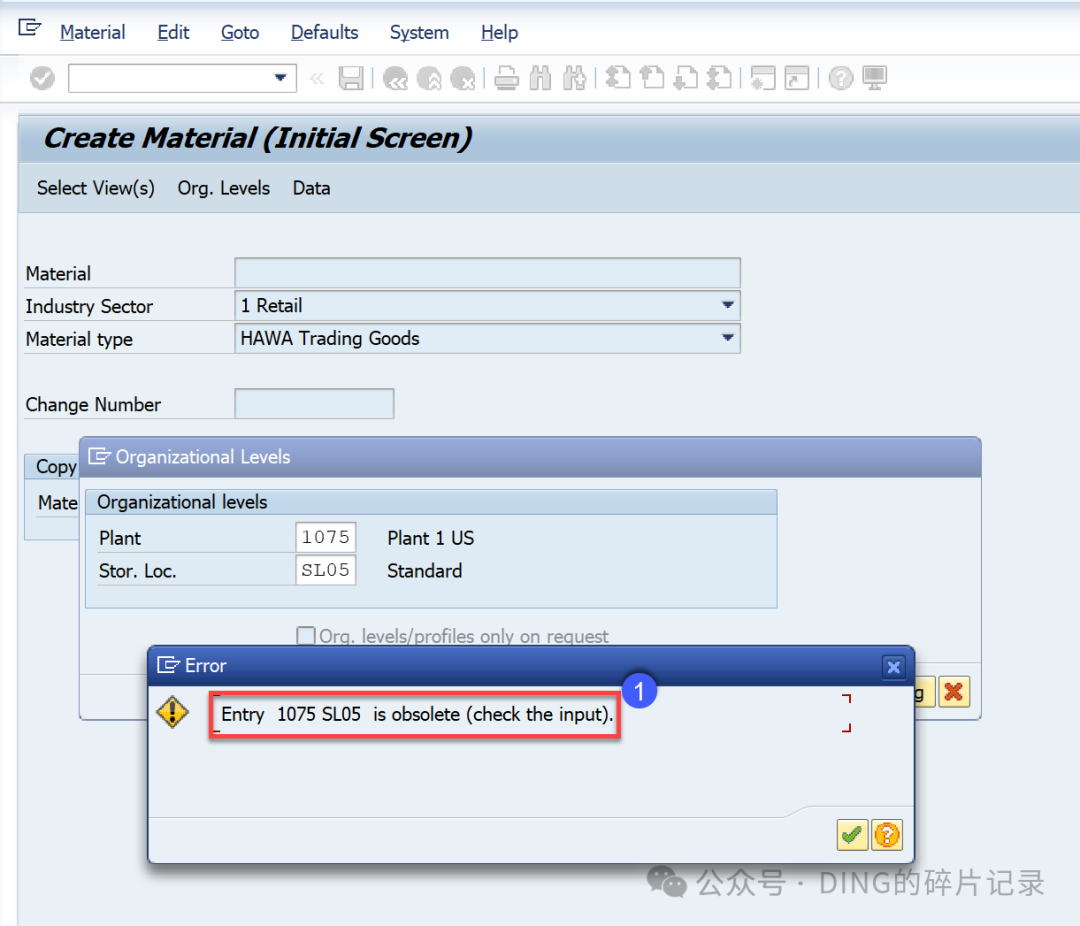This screenshot has height=926, width=1080.
Task: Click the 'Standard' storage location description
Action: [x=424, y=571]
